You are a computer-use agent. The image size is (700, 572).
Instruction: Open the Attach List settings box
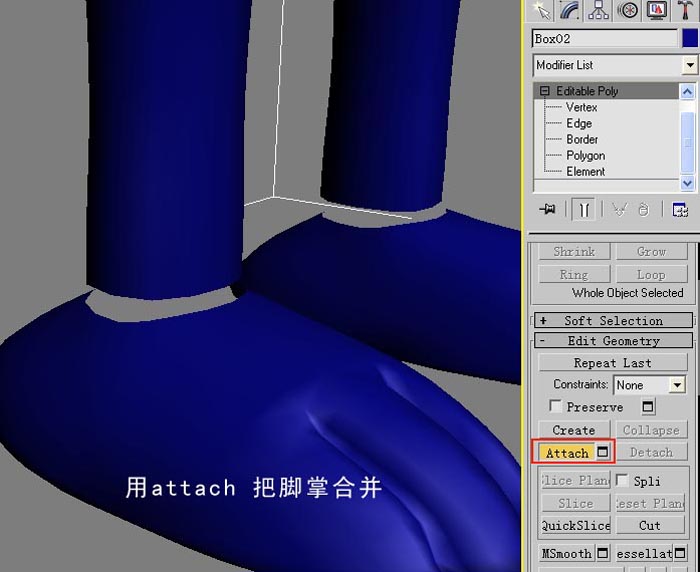603,452
